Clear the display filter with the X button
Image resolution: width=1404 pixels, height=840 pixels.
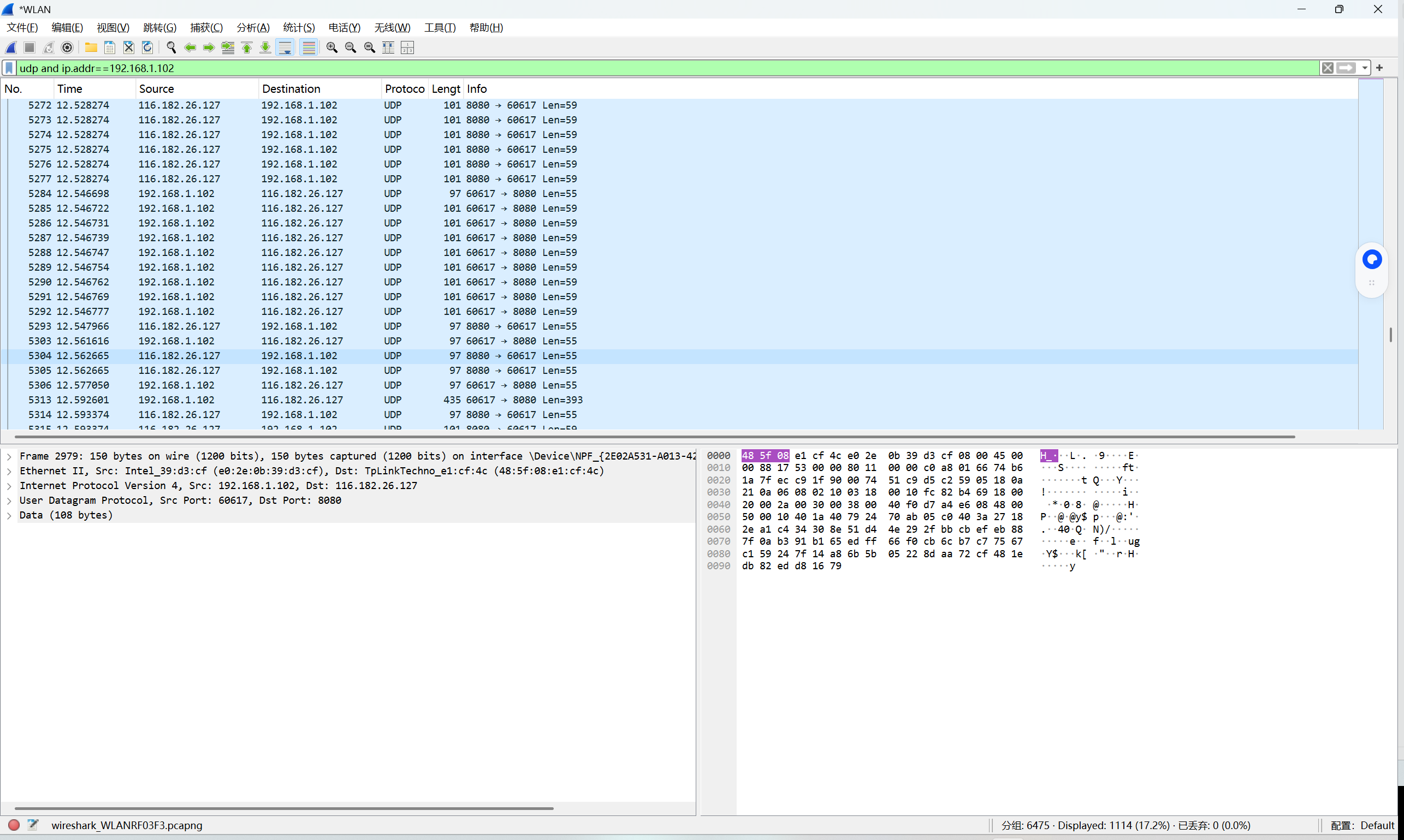pos(1327,68)
